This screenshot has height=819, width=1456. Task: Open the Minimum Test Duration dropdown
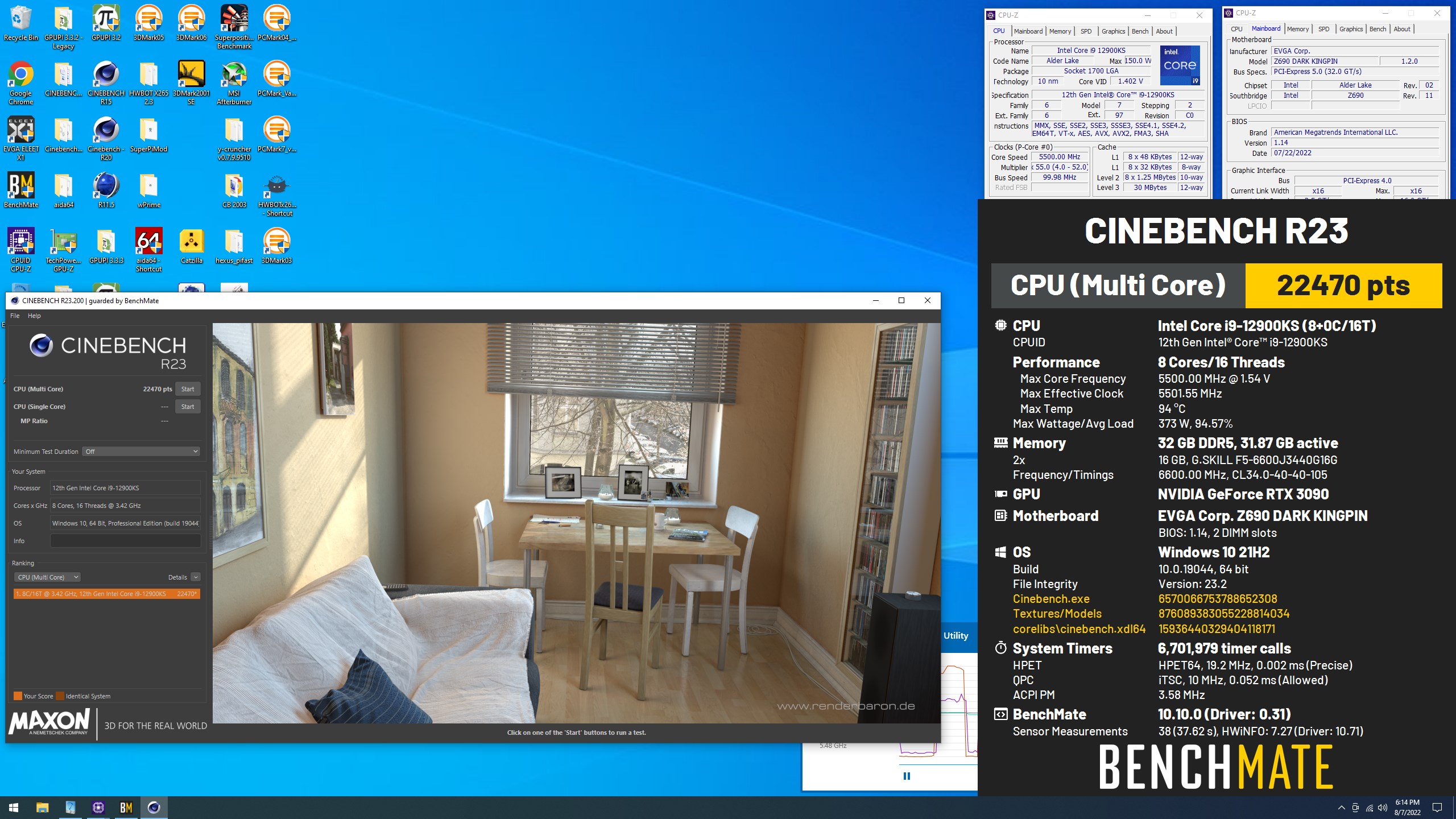[x=141, y=452]
